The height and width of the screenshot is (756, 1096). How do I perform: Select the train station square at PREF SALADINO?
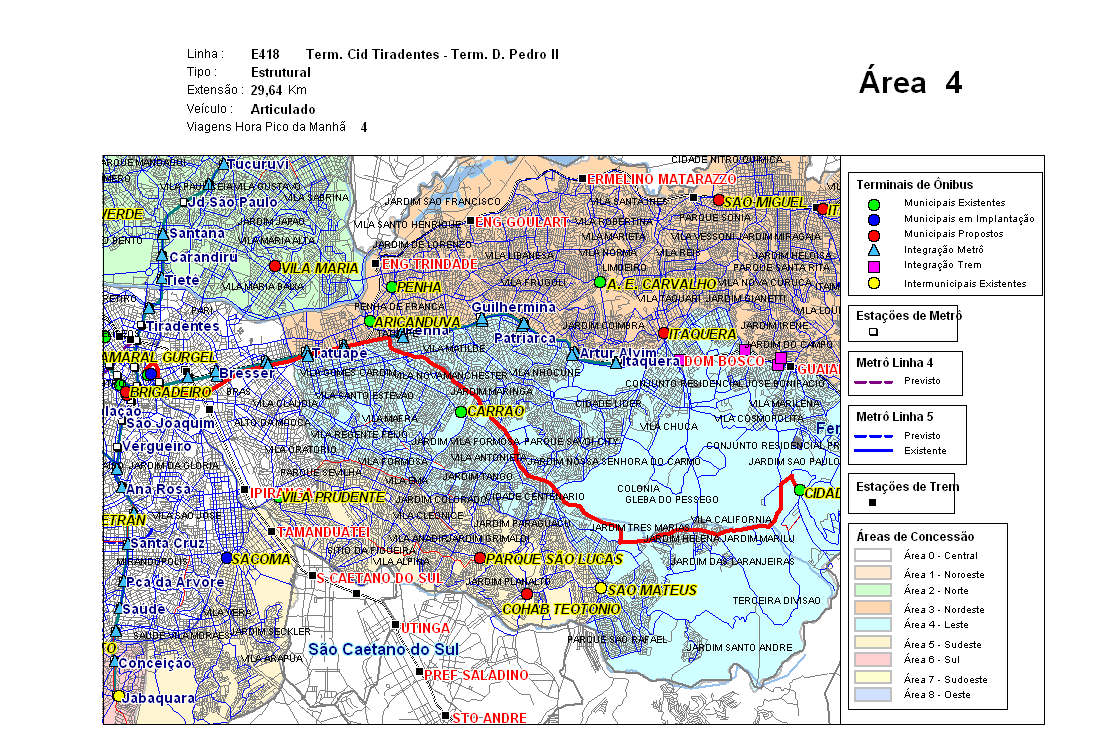[419, 672]
